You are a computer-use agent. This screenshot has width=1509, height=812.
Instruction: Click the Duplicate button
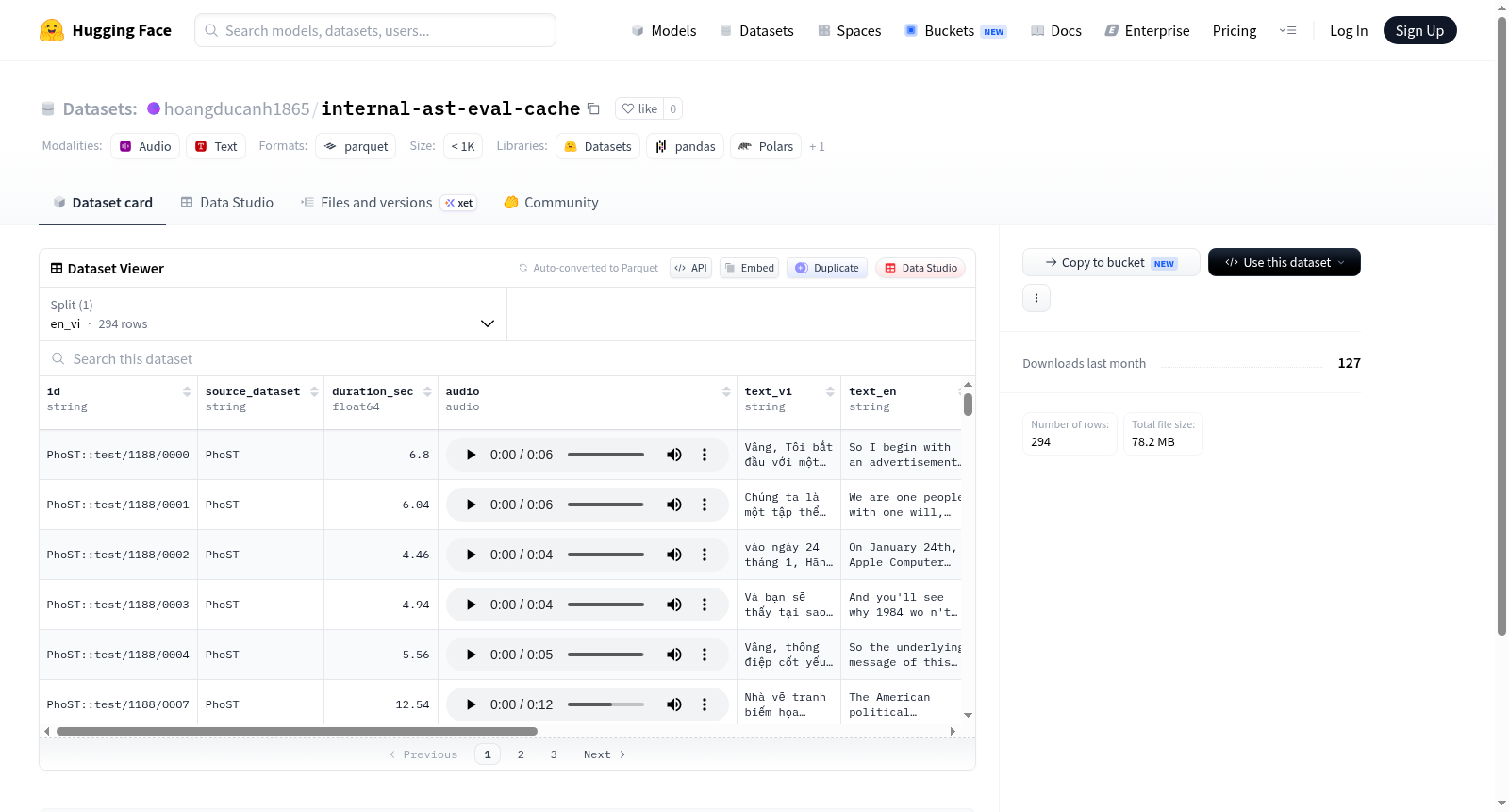coord(827,268)
